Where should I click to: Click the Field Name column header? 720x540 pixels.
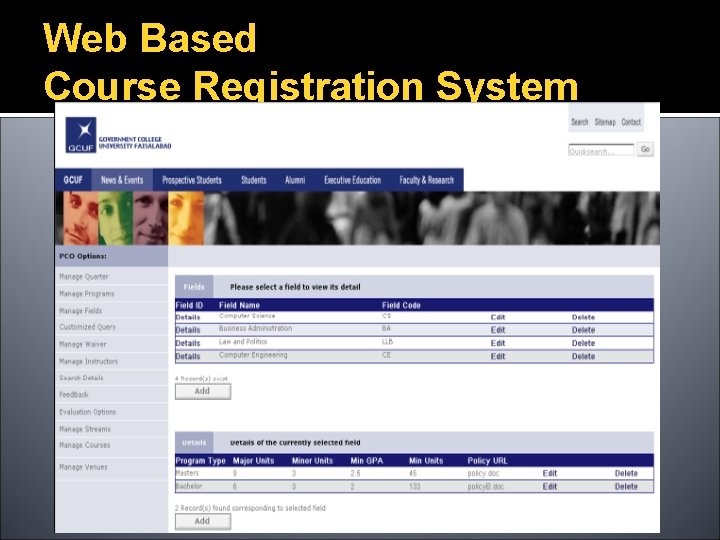[239, 305]
